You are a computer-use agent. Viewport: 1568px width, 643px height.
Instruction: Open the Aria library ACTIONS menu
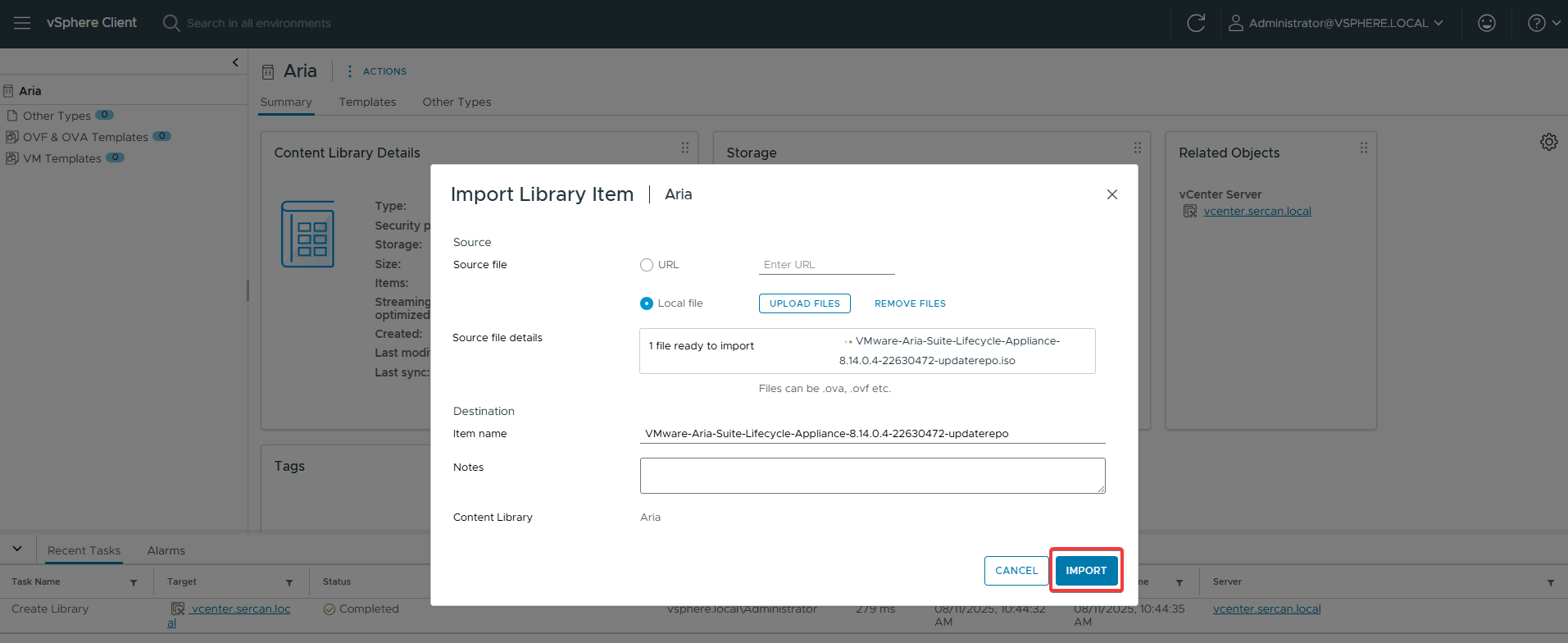pos(377,71)
